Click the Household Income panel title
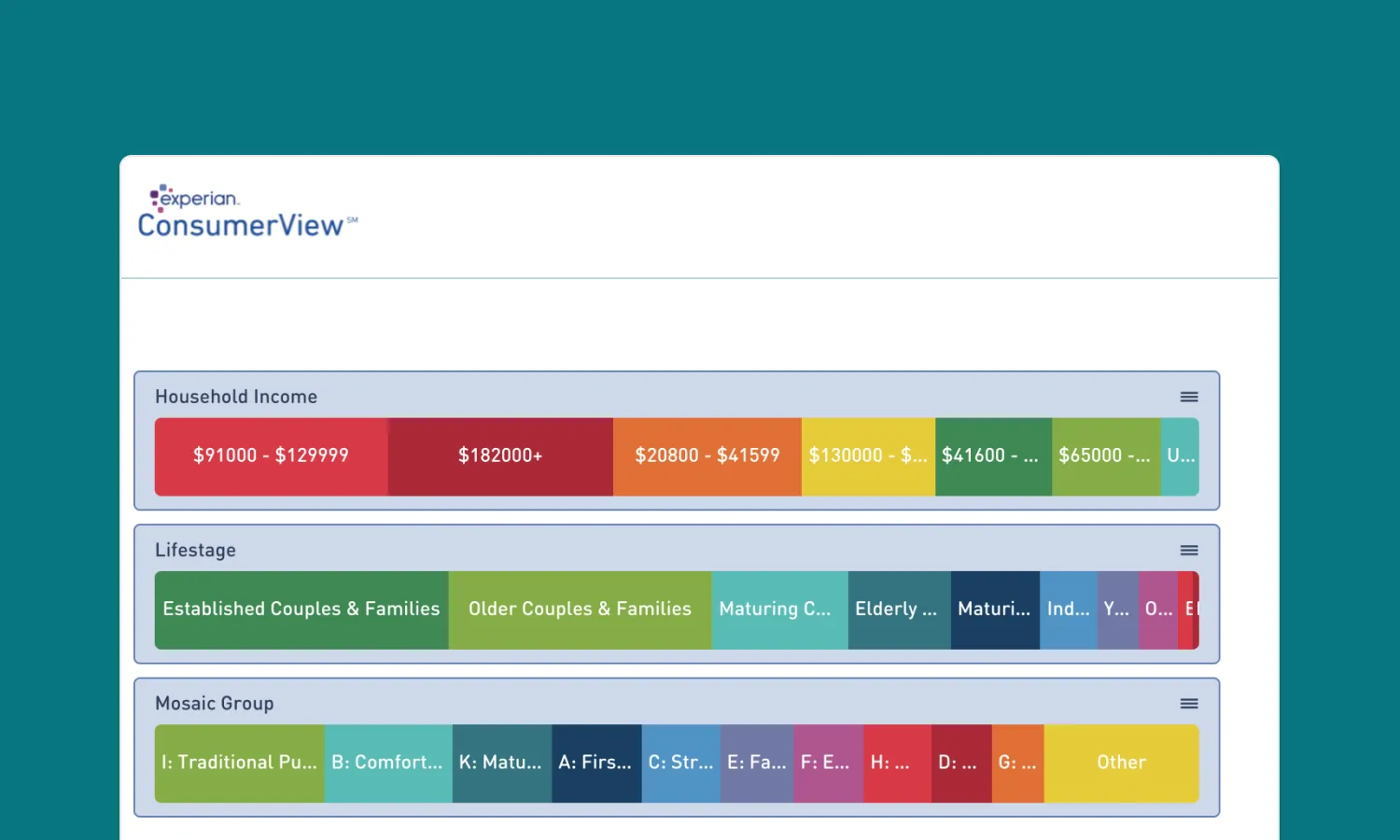1400x840 pixels. click(236, 397)
